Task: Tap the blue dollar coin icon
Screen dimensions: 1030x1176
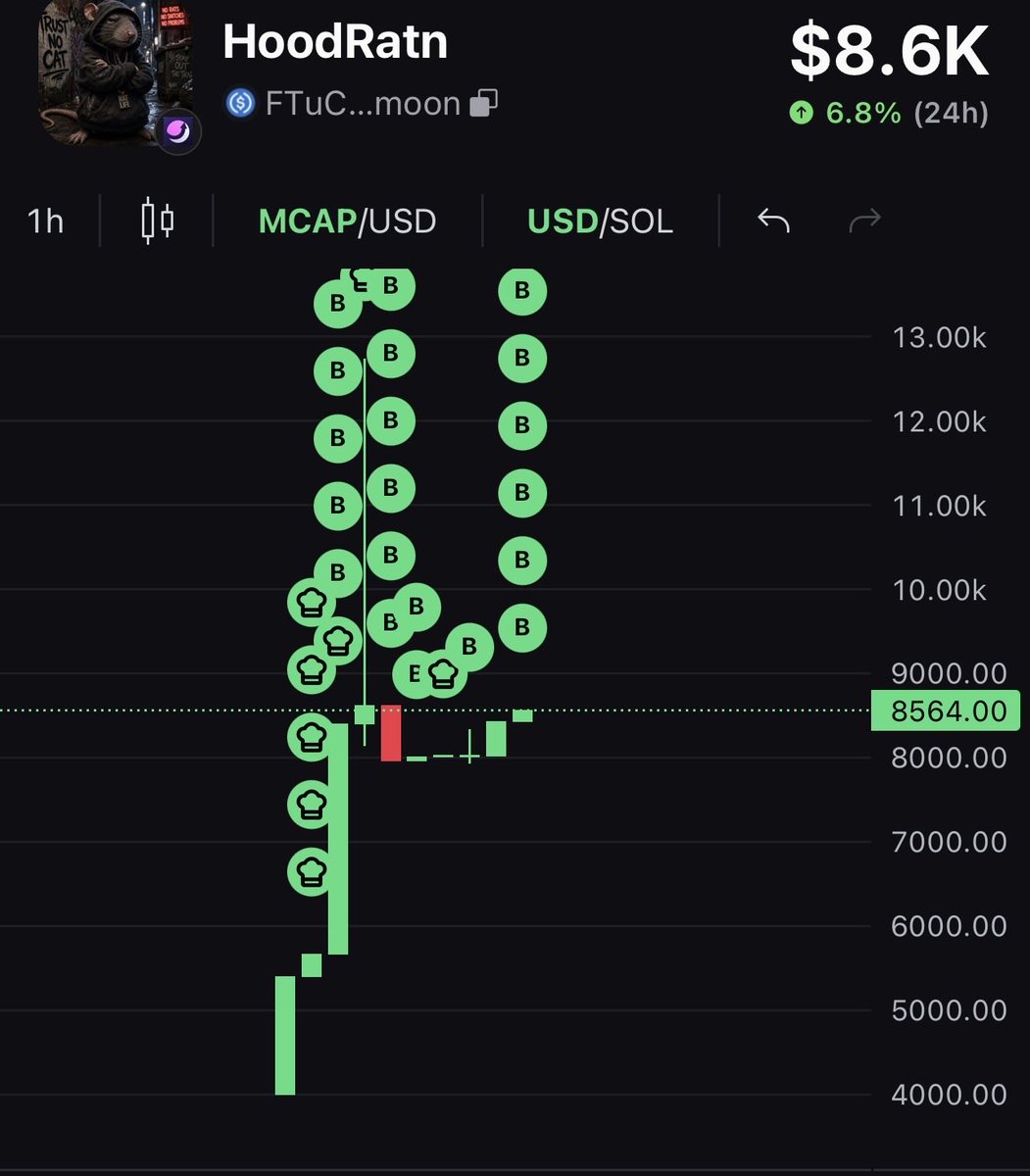Action: [x=240, y=103]
